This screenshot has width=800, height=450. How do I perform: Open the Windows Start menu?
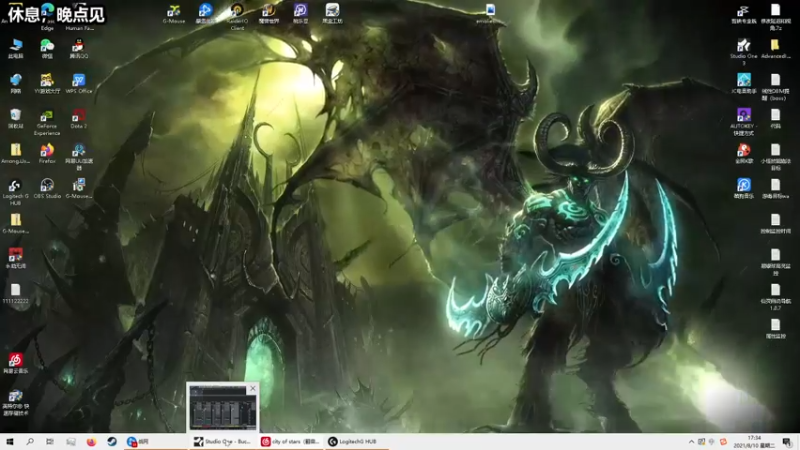(10, 441)
